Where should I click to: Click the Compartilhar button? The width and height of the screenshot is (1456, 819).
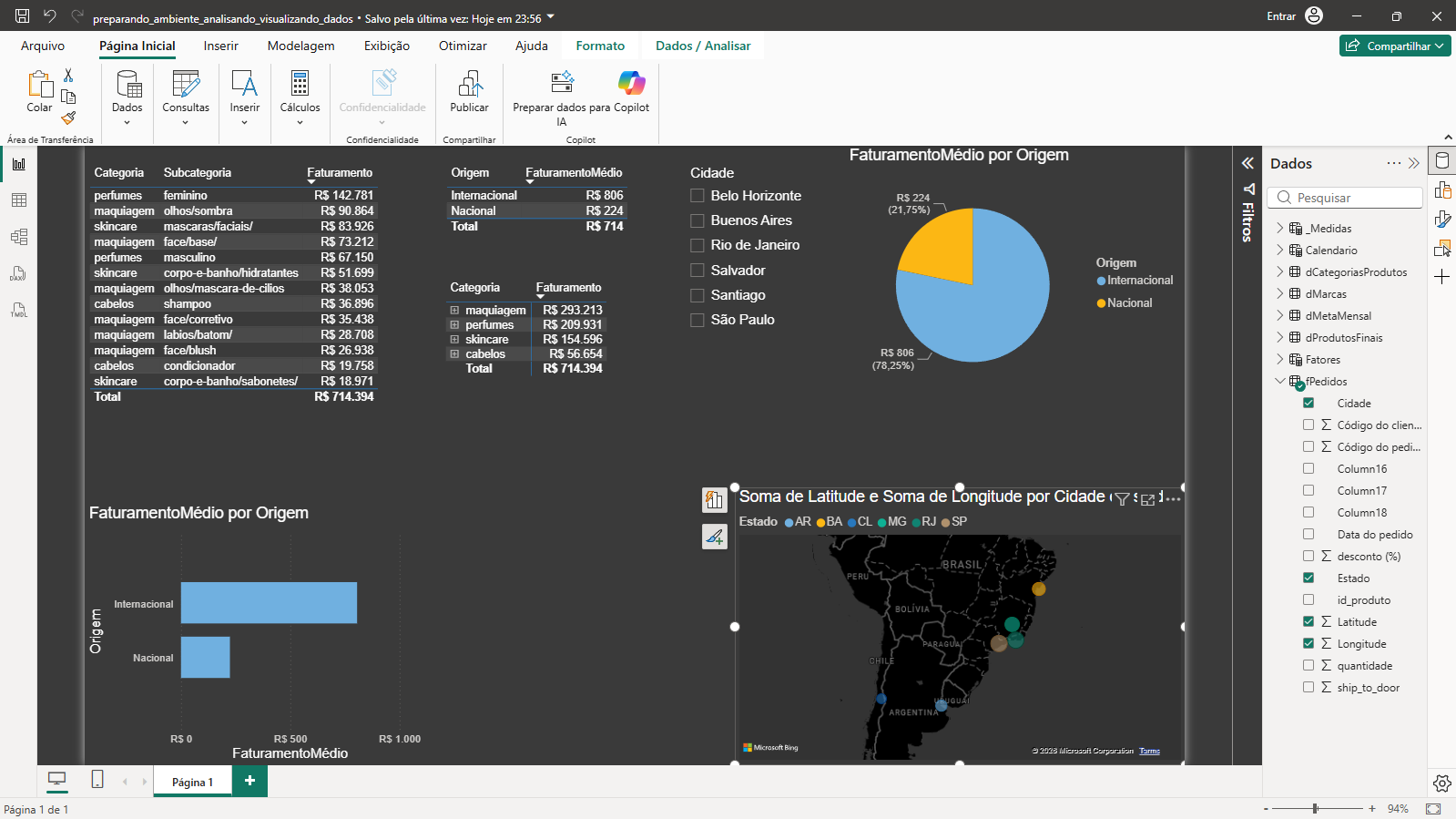[x=1395, y=46]
